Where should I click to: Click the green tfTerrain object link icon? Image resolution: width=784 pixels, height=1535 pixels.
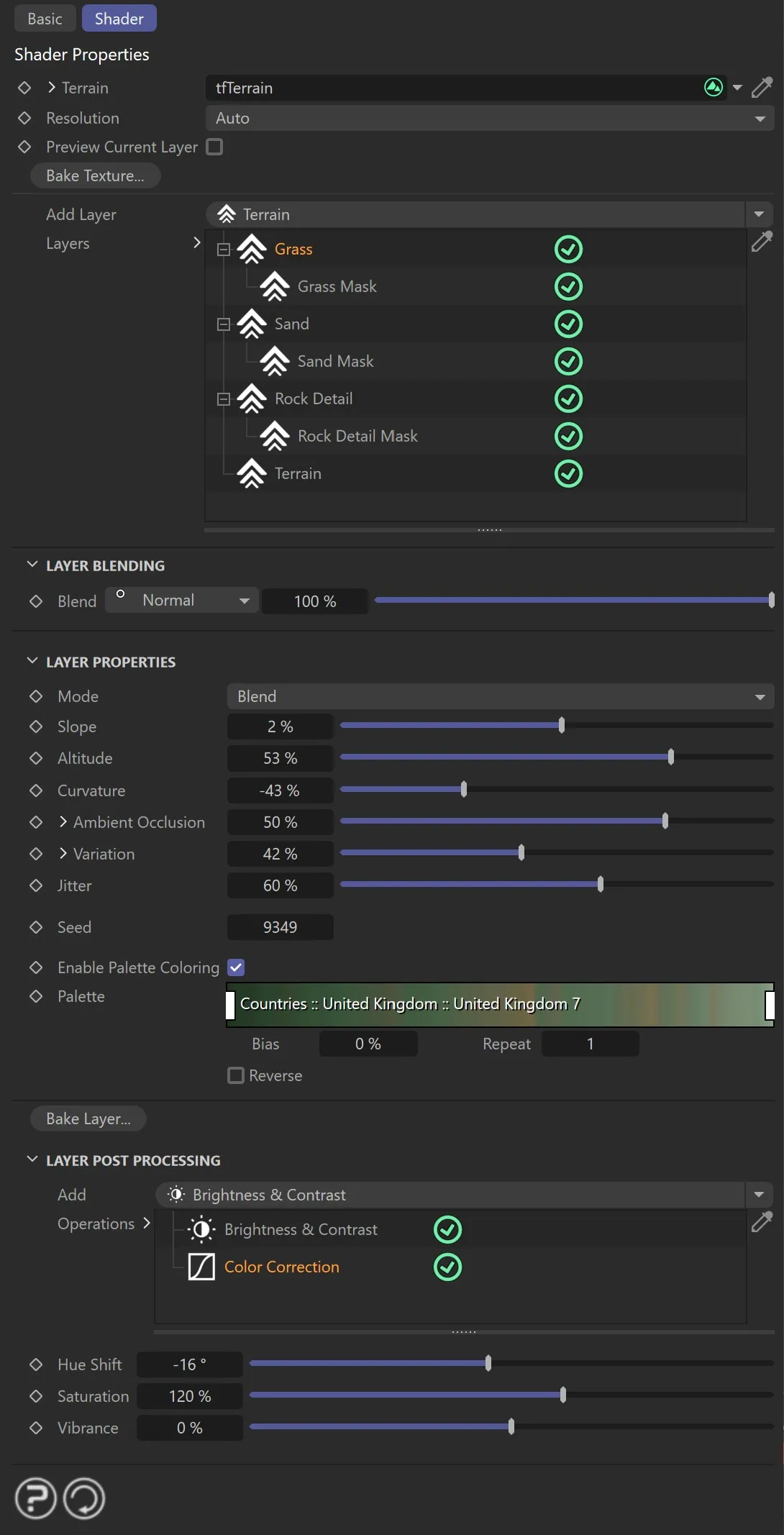[x=714, y=88]
